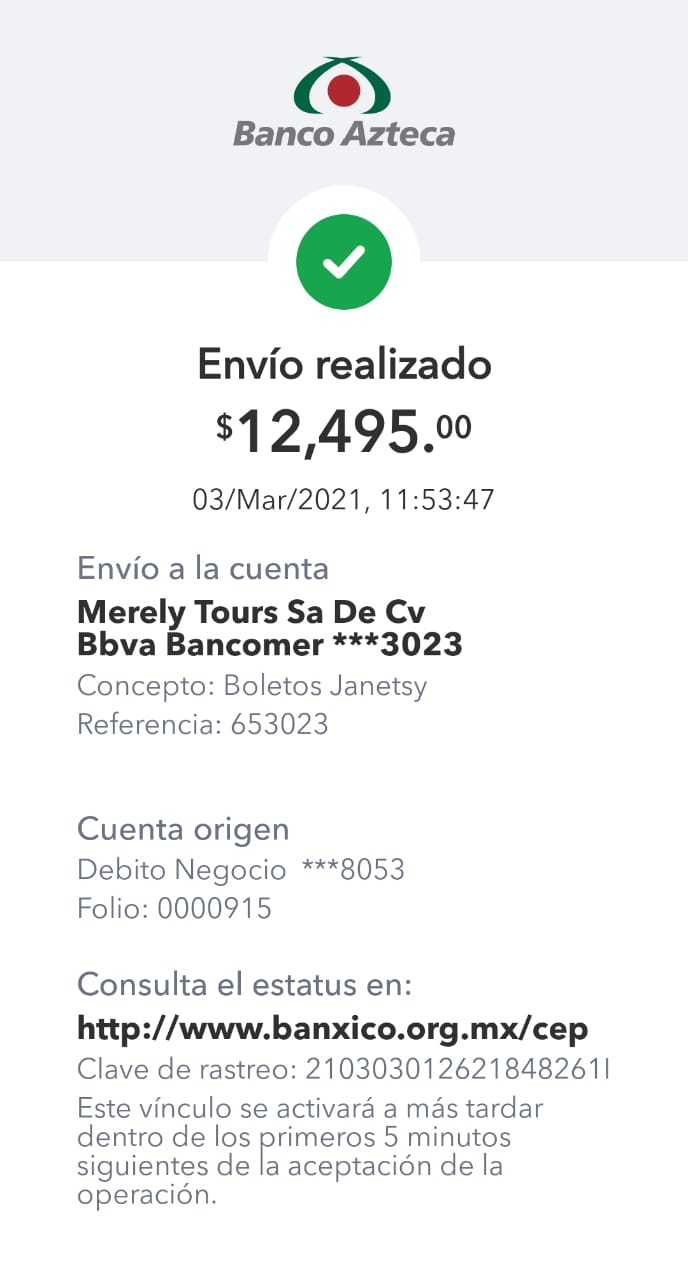Tap the green checkmark success icon
Viewport: 688px width, 1280px height.
point(344,262)
